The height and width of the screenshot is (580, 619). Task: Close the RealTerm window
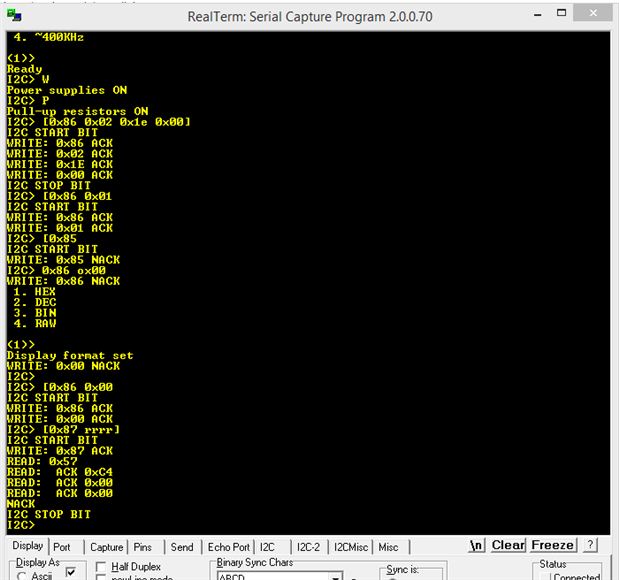(x=593, y=13)
